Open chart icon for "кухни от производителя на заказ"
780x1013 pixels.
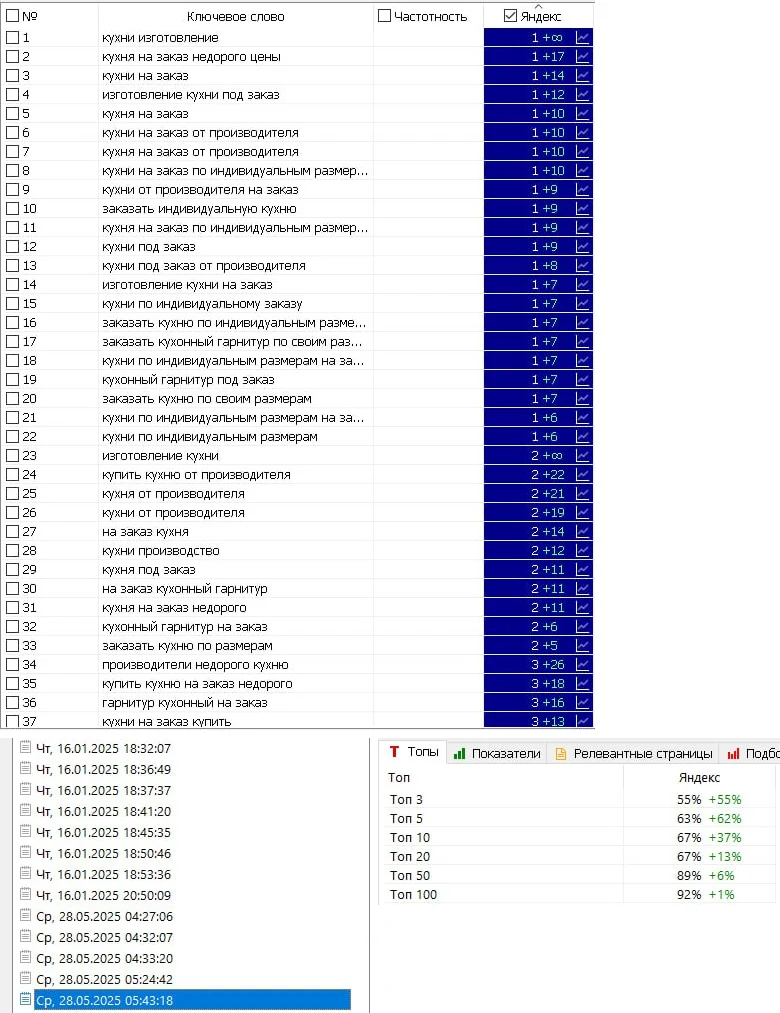pos(582,190)
